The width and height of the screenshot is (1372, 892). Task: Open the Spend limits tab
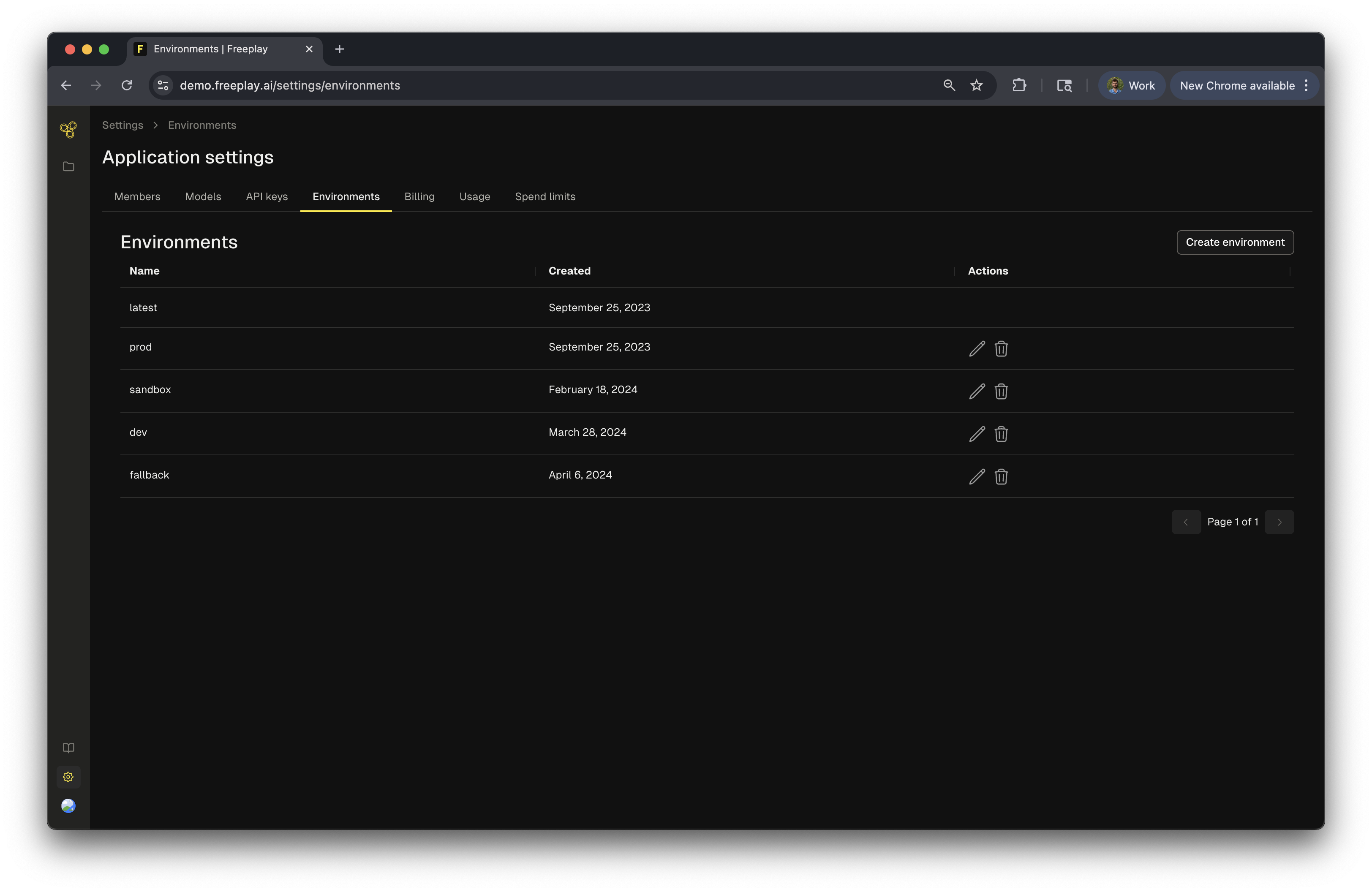[545, 196]
